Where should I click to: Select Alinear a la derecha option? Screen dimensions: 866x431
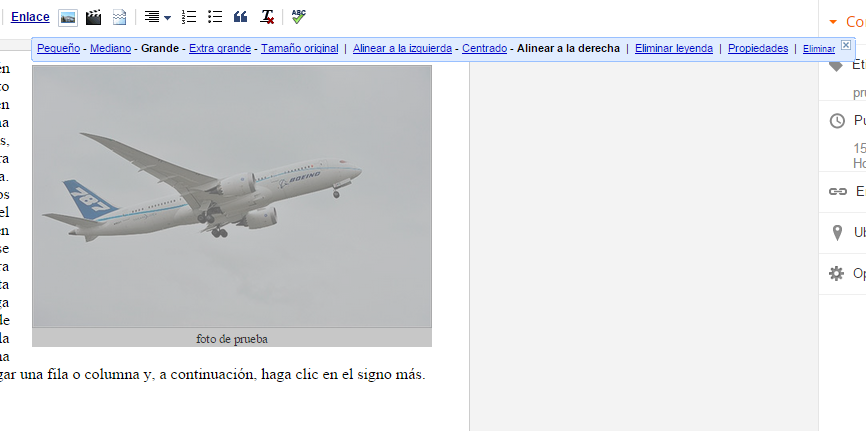coord(568,49)
